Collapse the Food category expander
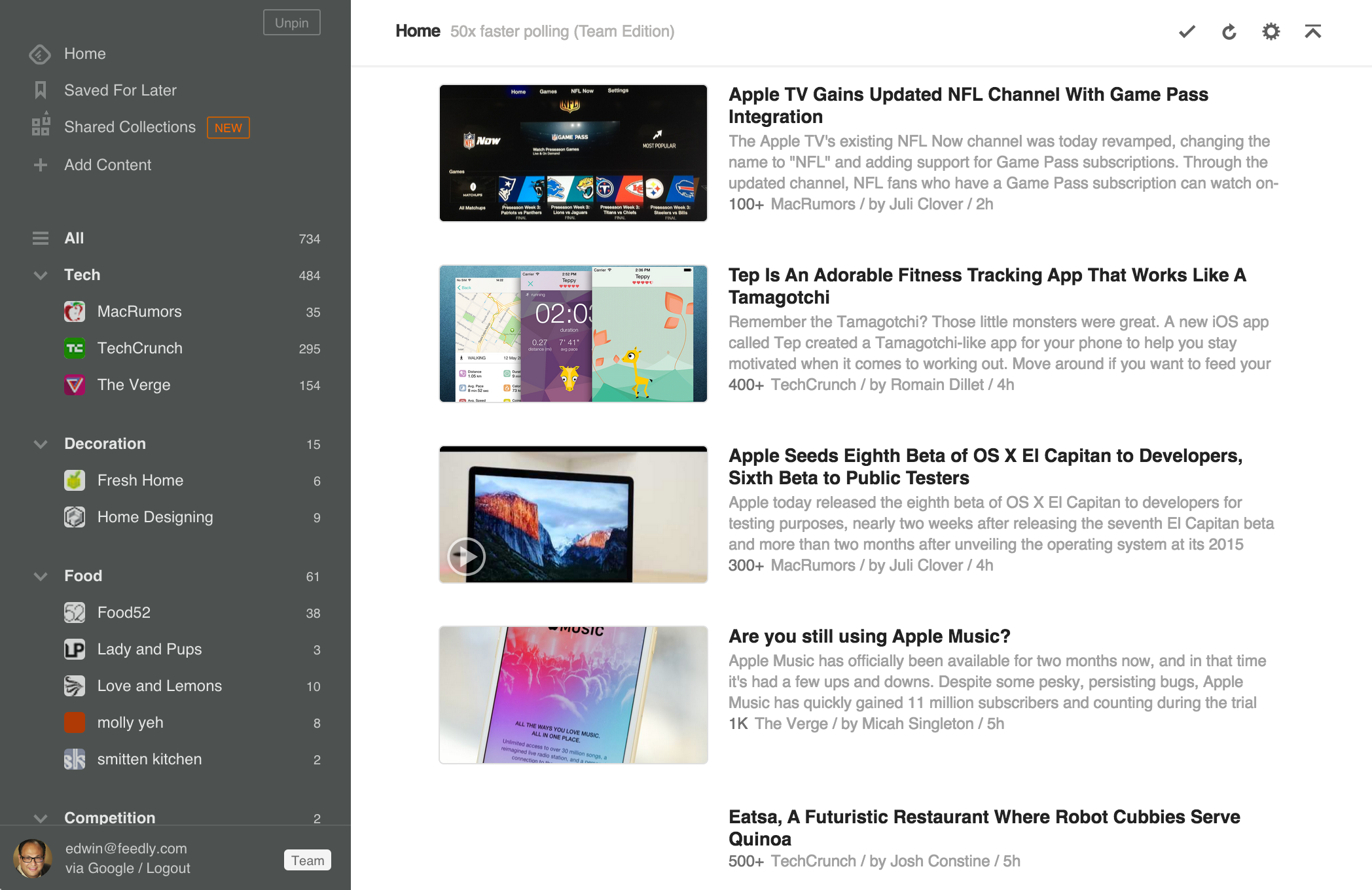 pyautogui.click(x=40, y=575)
